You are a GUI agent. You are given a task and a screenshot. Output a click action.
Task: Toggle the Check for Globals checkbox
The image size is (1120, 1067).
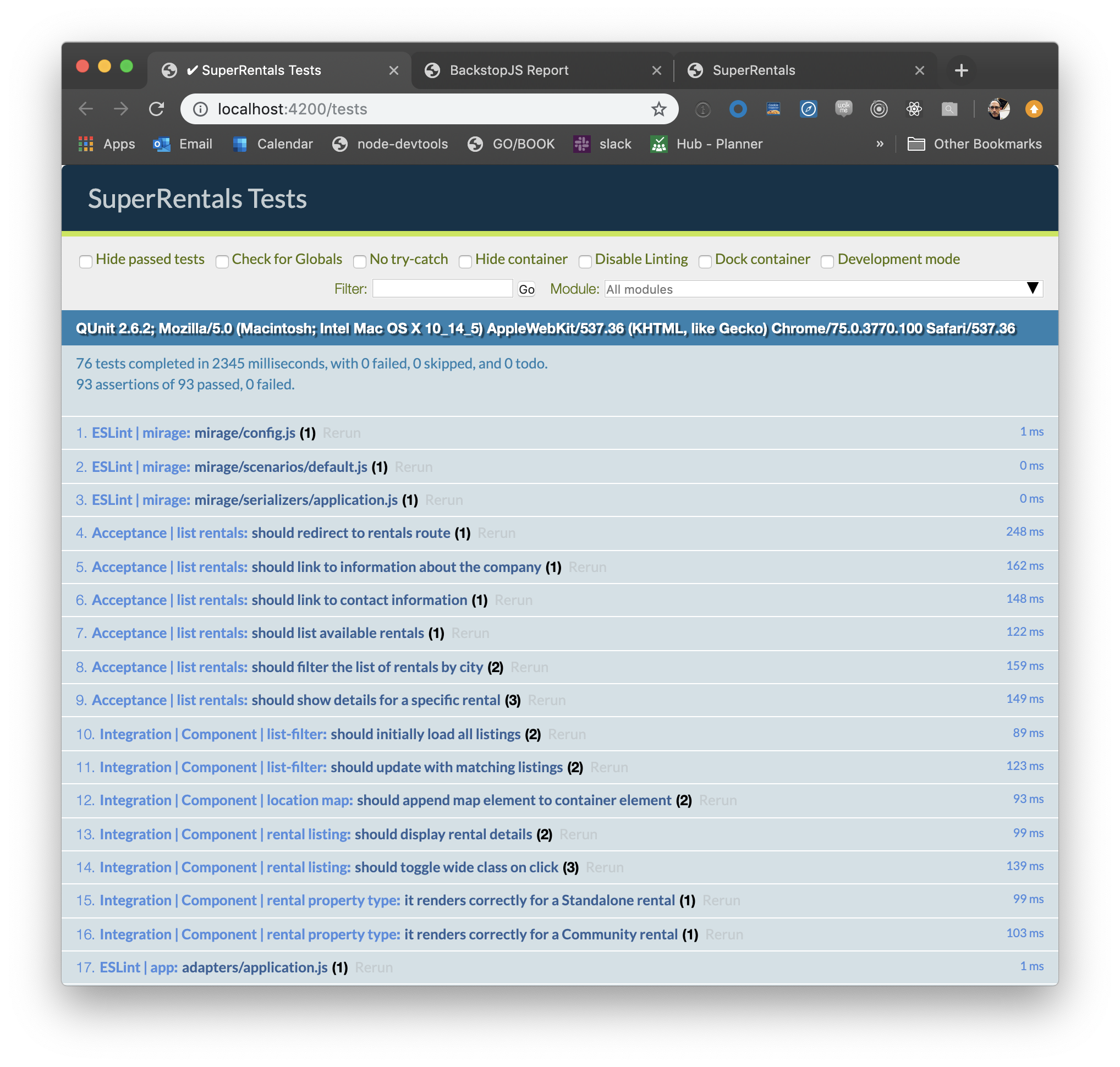tap(222, 261)
